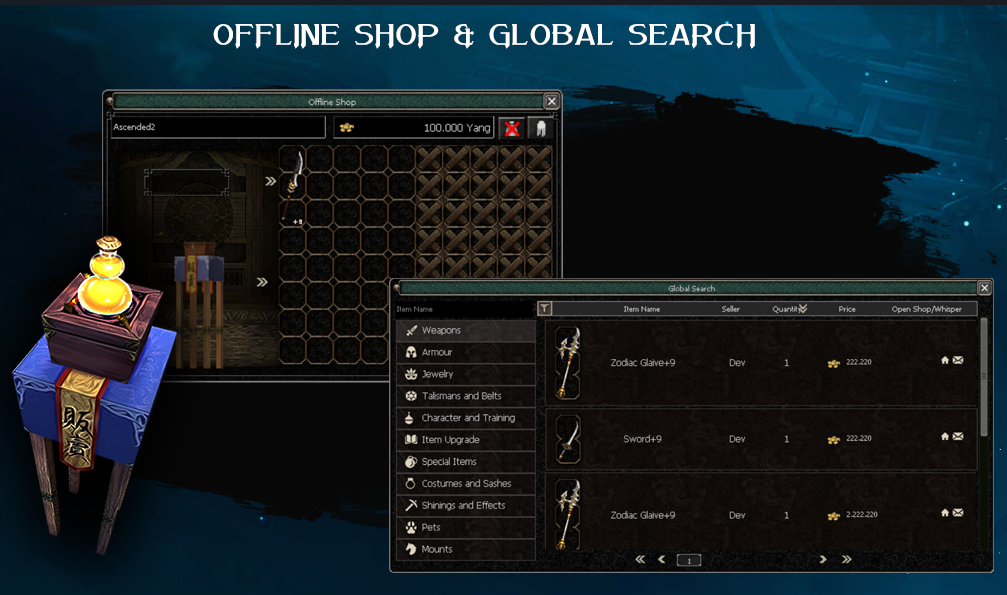Screen dimensions: 1007x595
Task: Click gold coins icon in Yang field
Action: (x=347, y=129)
